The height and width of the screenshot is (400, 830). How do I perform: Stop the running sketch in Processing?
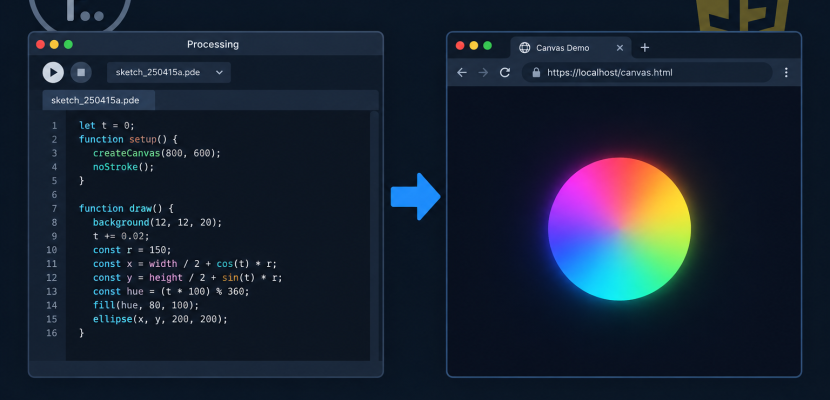[x=81, y=72]
